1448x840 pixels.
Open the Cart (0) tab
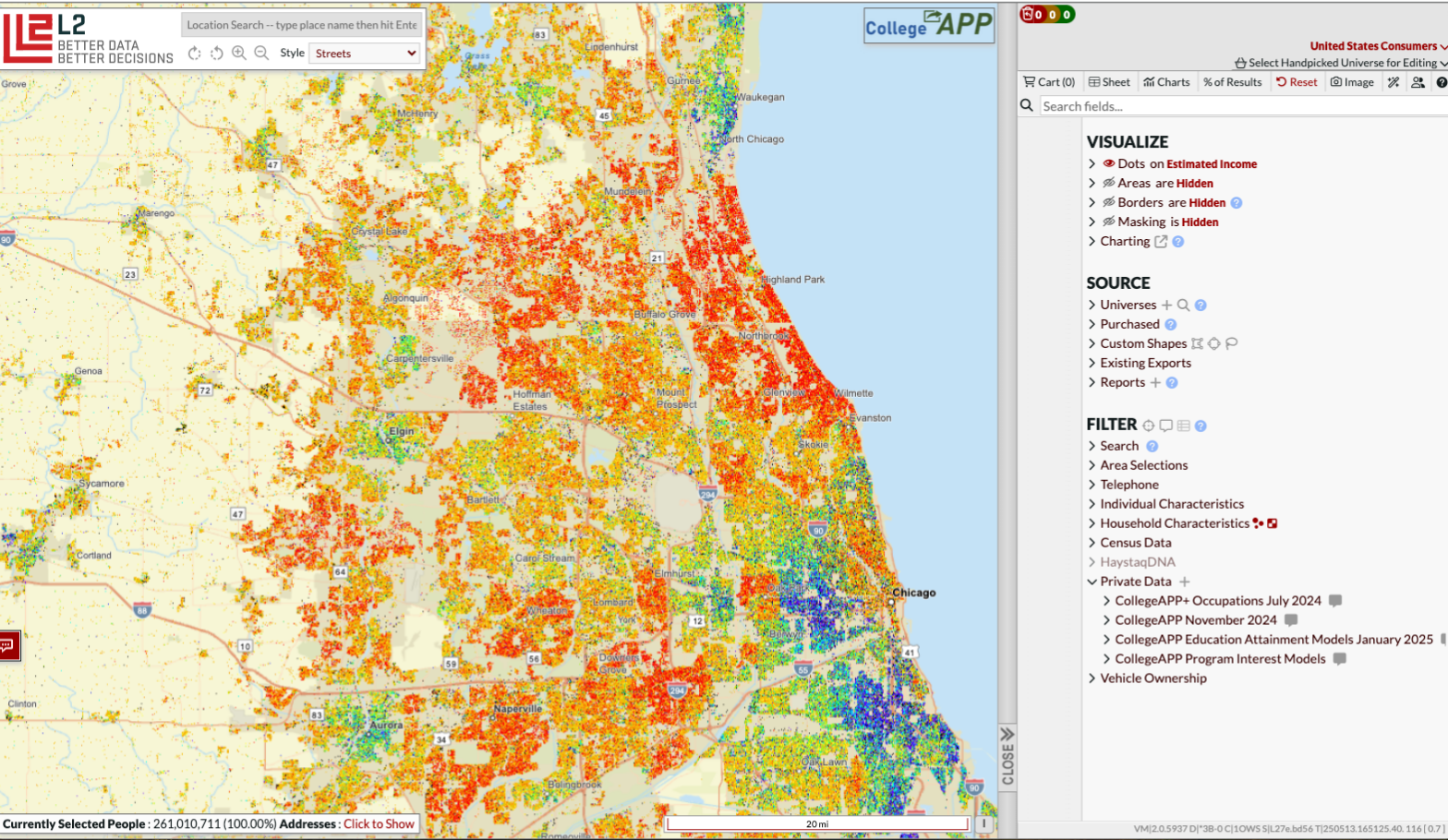(x=1049, y=82)
